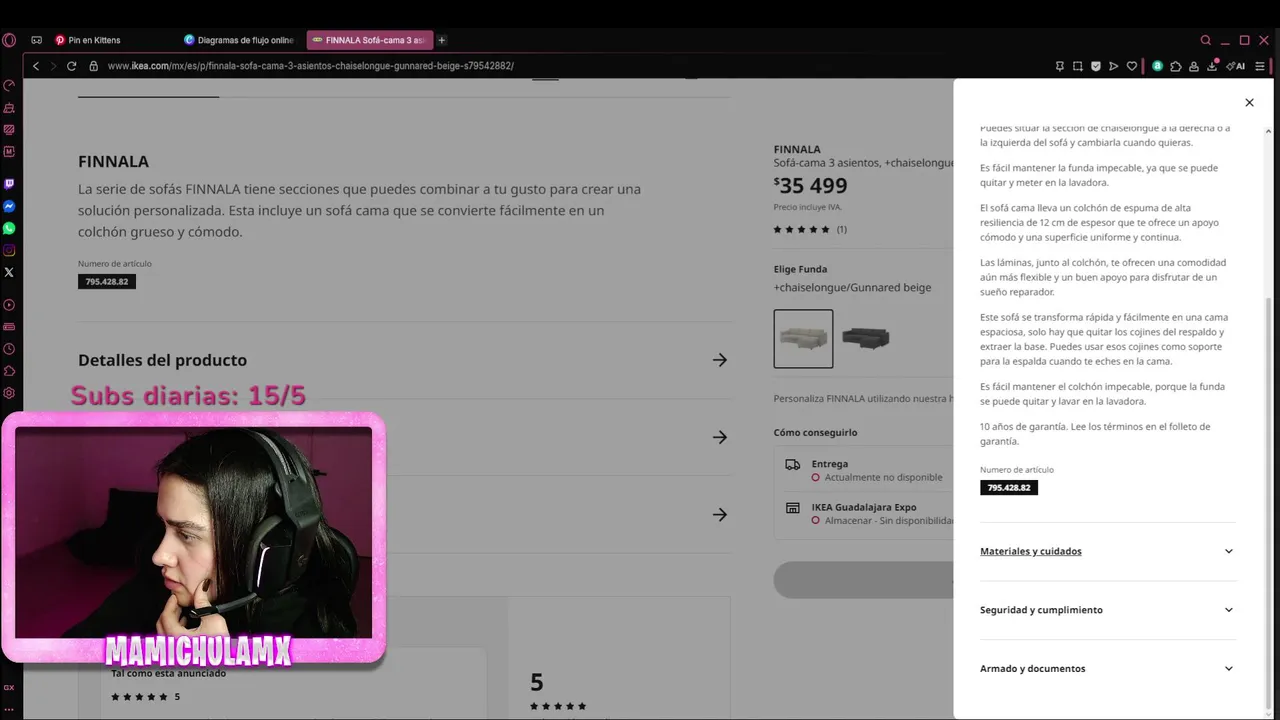Viewport: 1280px width, 720px height.
Task: Click the snapshot capture icon in address bar
Action: (1078, 66)
